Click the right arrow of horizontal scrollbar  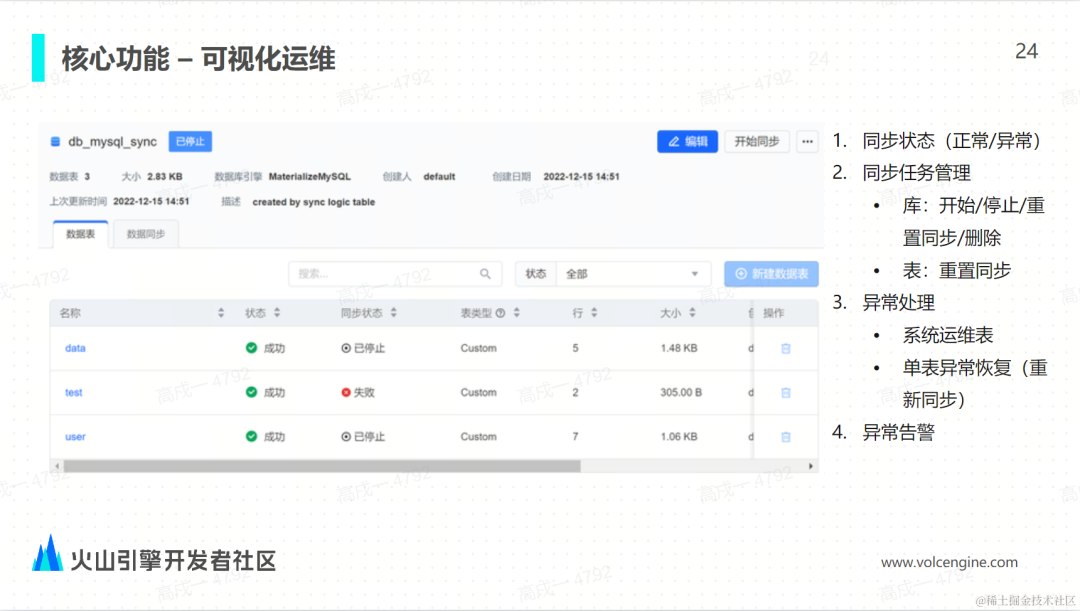(811, 466)
